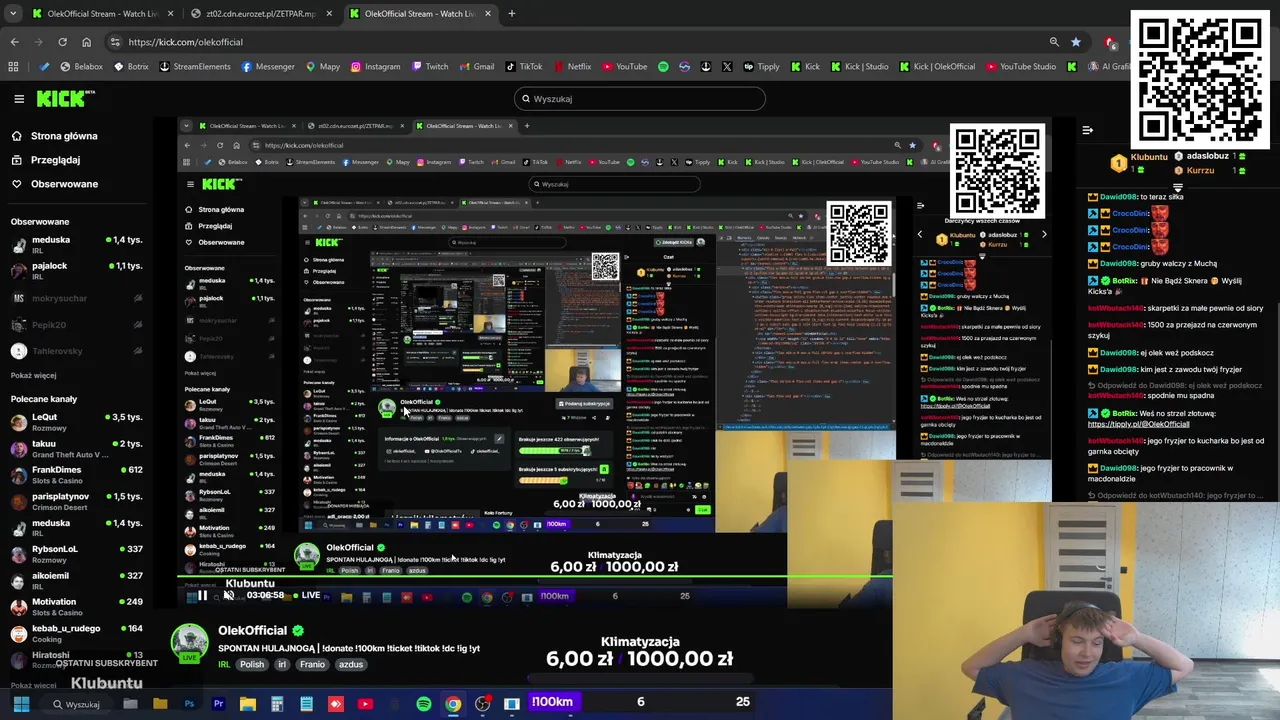Open Kick | Studio bookmark
1280x720 pixels.
coord(858,67)
